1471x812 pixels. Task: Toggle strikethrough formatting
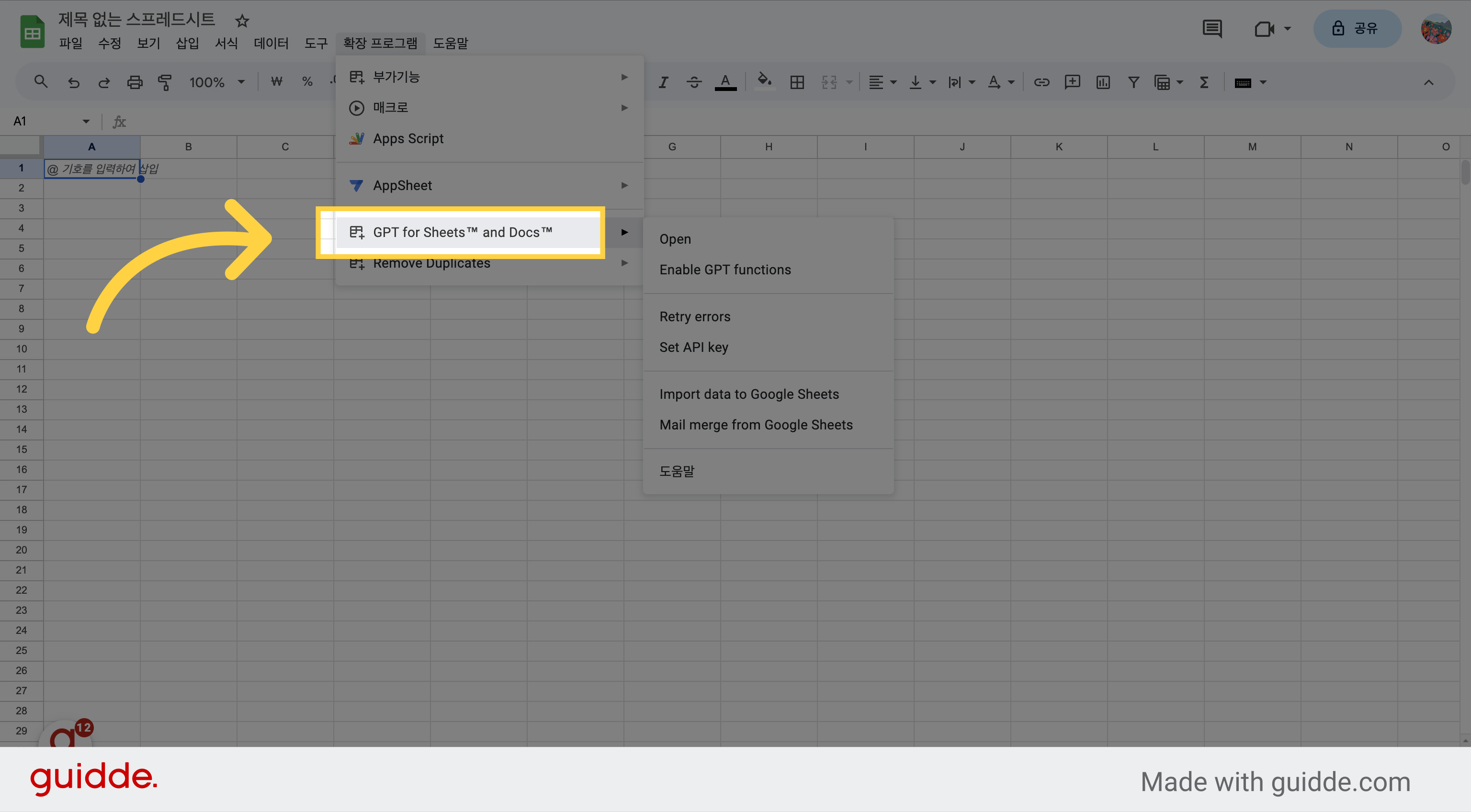pos(694,82)
